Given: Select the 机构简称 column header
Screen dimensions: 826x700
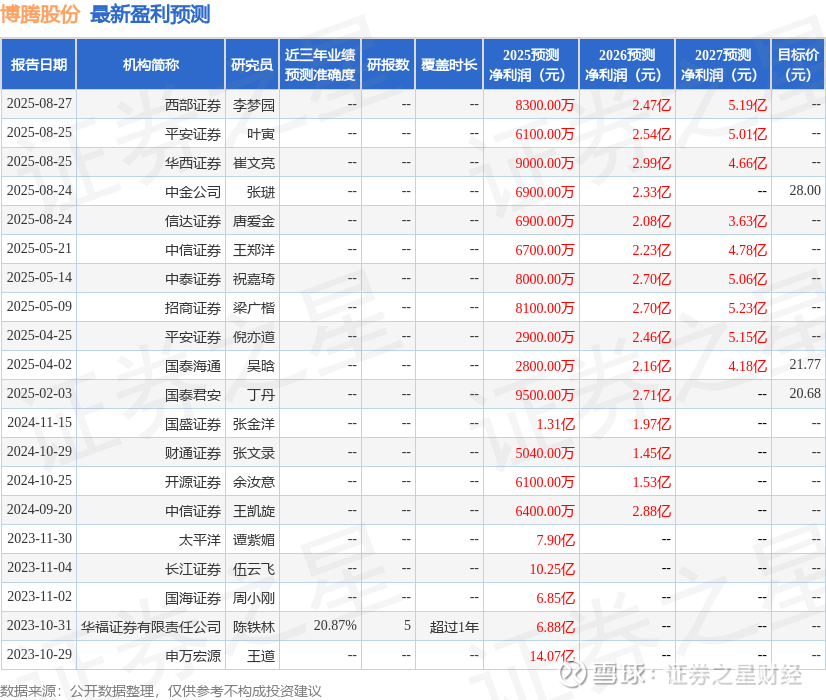Looking at the screenshot, I should pyautogui.click(x=151, y=65).
